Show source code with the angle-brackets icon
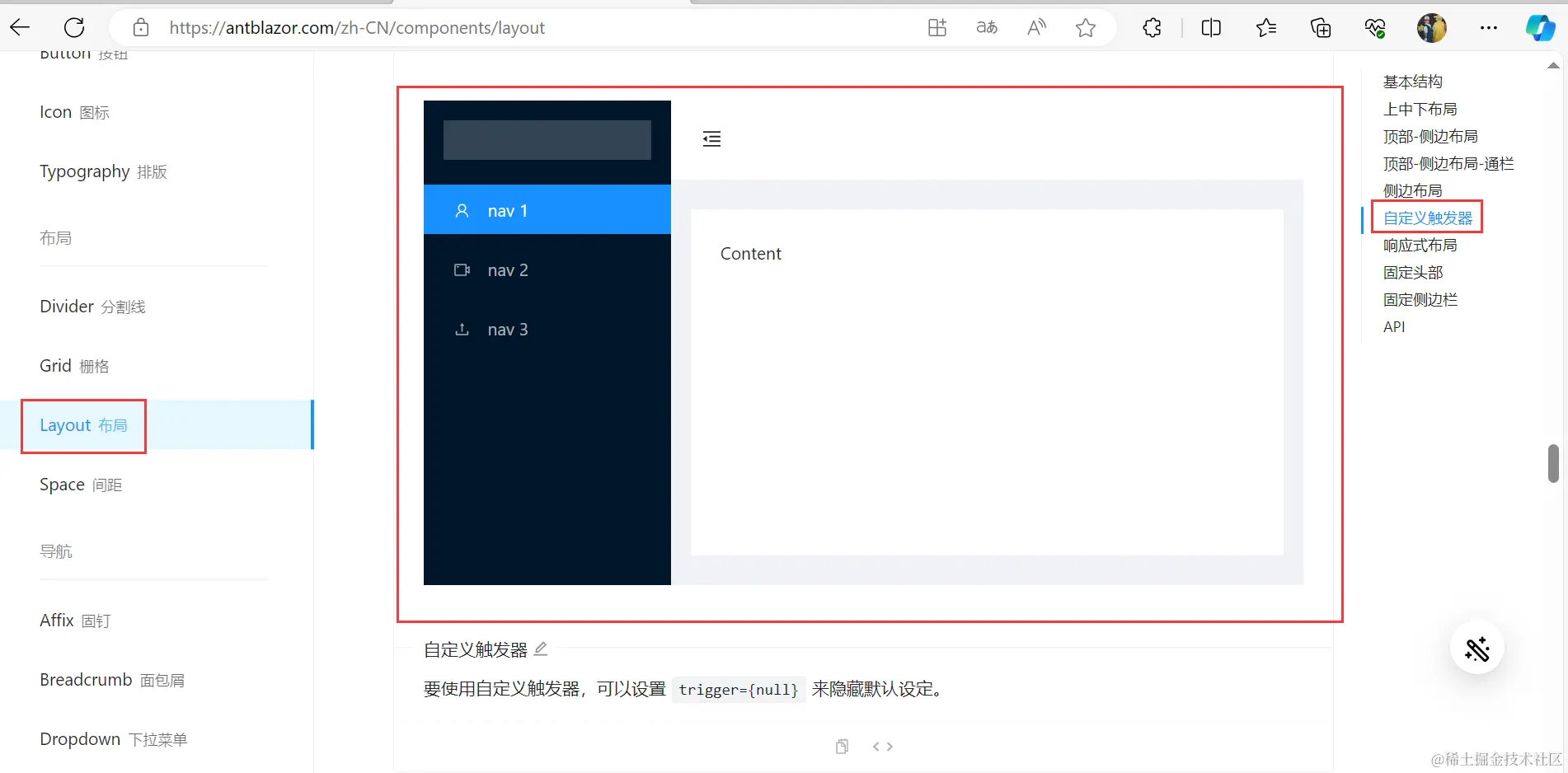Viewport: 1568px width, 773px height. pos(883,746)
